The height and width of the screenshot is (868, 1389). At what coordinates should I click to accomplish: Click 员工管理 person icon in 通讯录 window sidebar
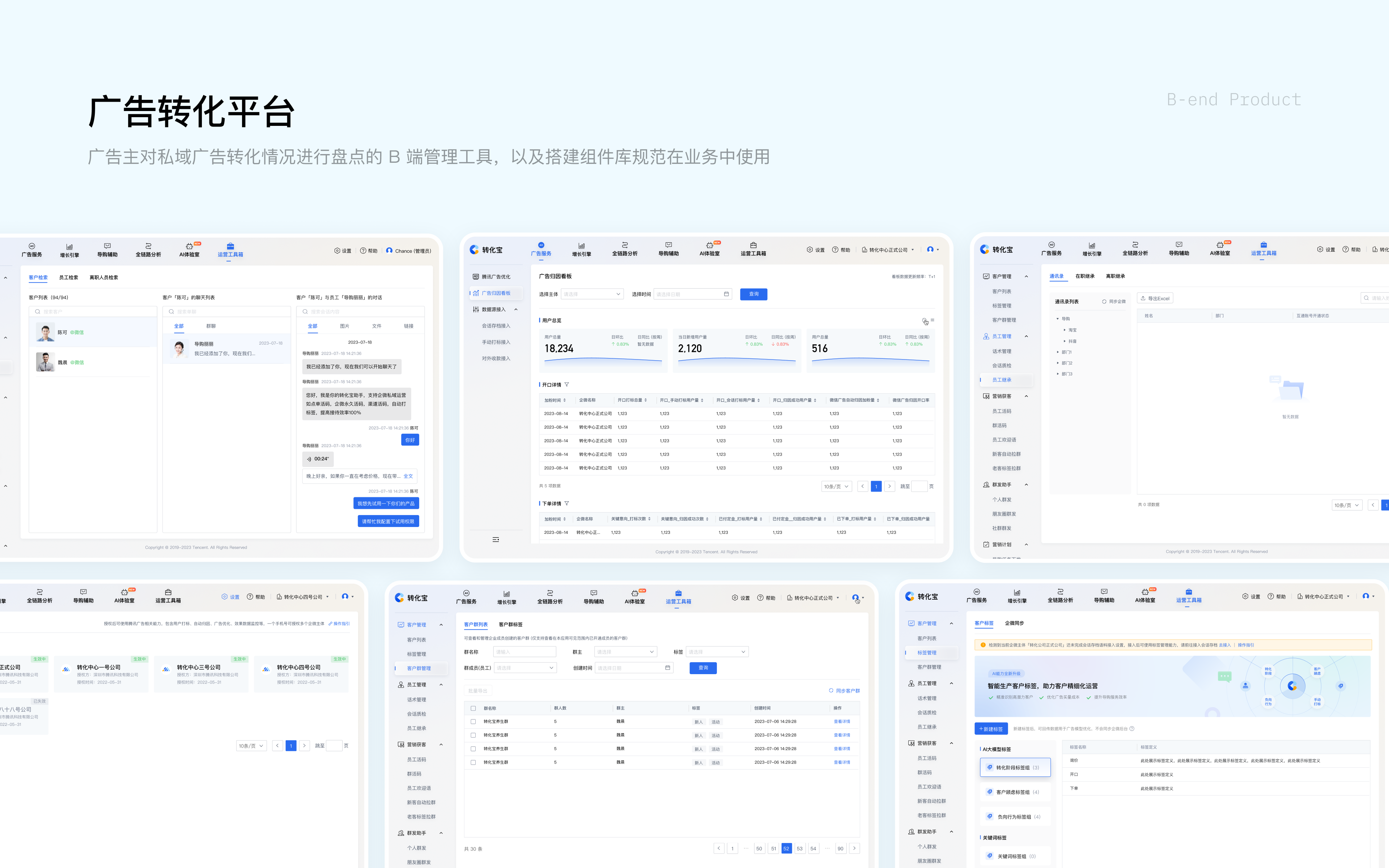[x=986, y=336]
